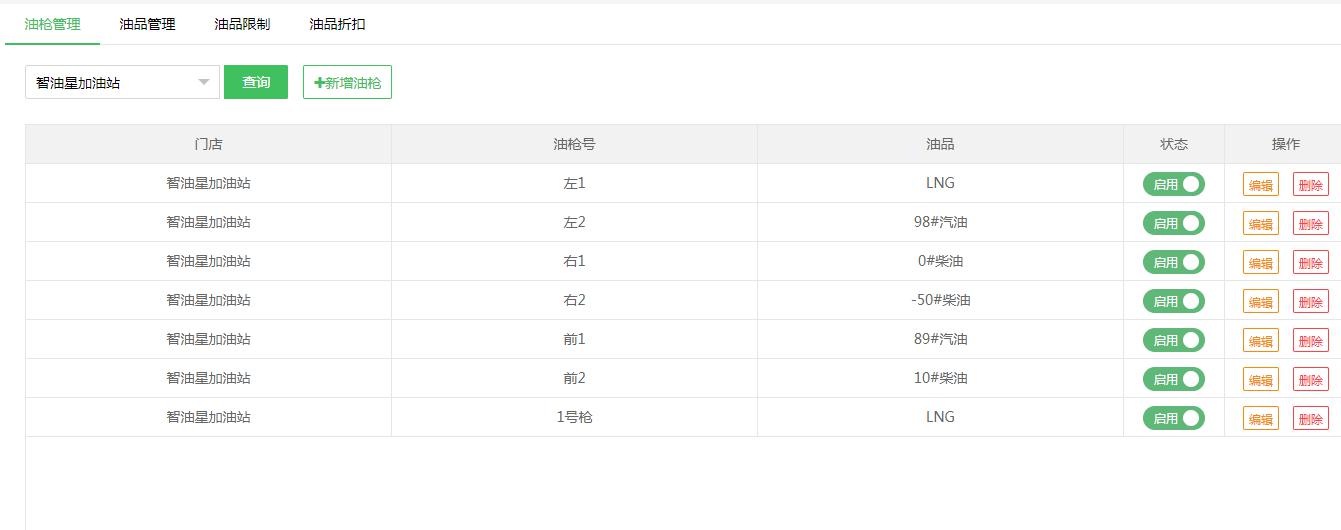This screenshot has height=530, width=1341.
Task: Click the 油枪号 column header
Action: (574, 144)
